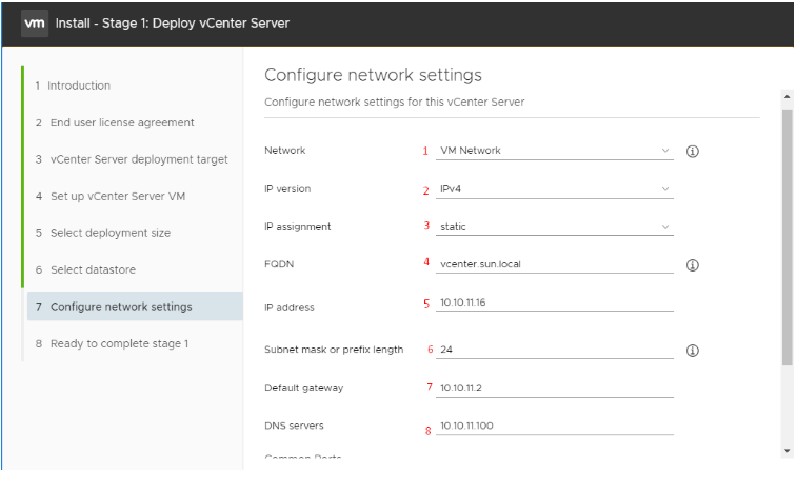Show info for the Network field

[x=692, y=151]
